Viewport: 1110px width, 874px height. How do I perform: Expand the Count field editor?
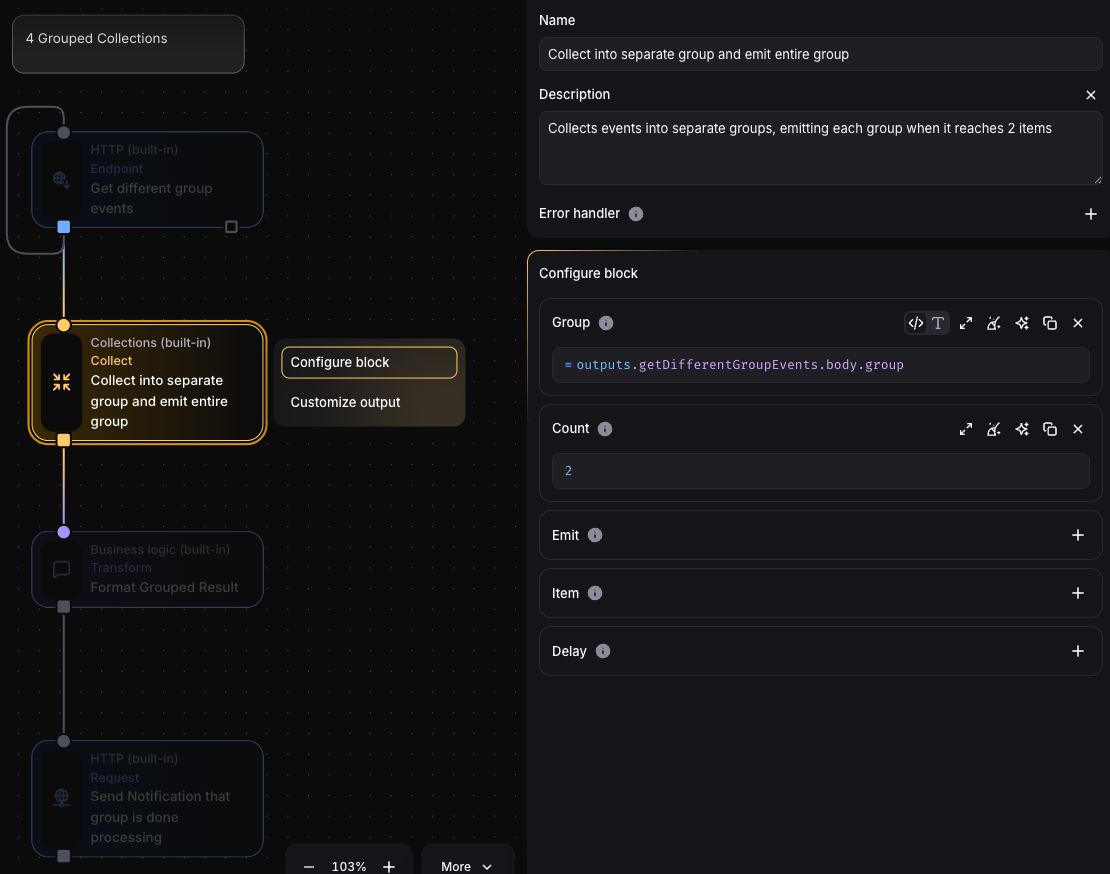[966, 429]
